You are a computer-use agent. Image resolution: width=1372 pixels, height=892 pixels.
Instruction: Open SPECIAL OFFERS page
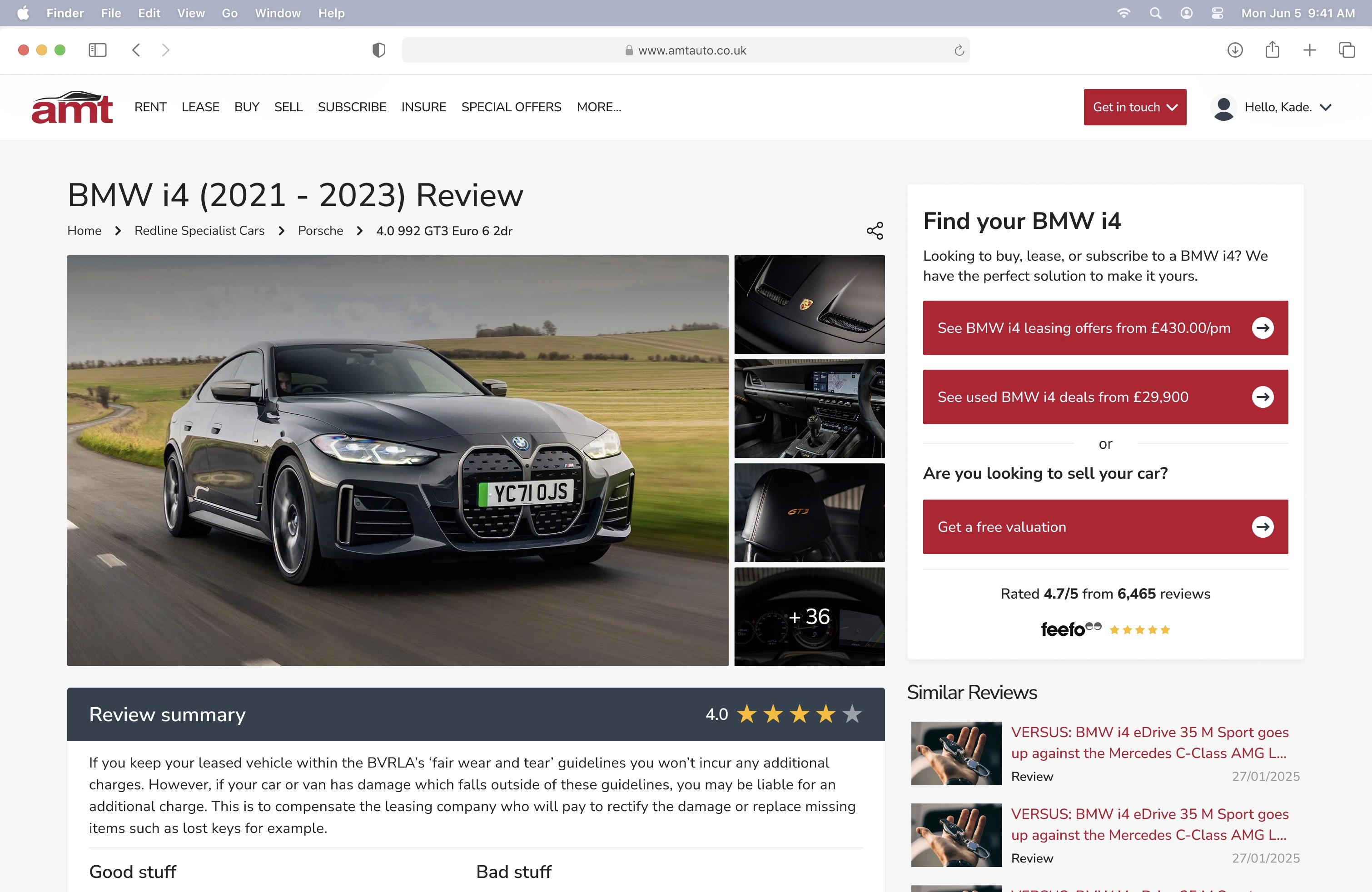[x=512, y=107]
